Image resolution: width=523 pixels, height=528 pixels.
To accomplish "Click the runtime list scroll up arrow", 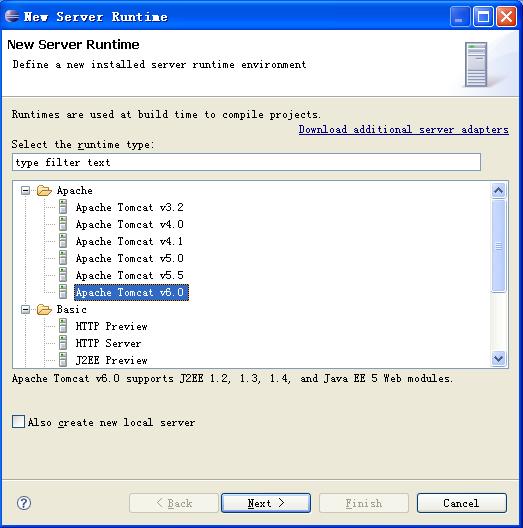I will click(498, 191).
